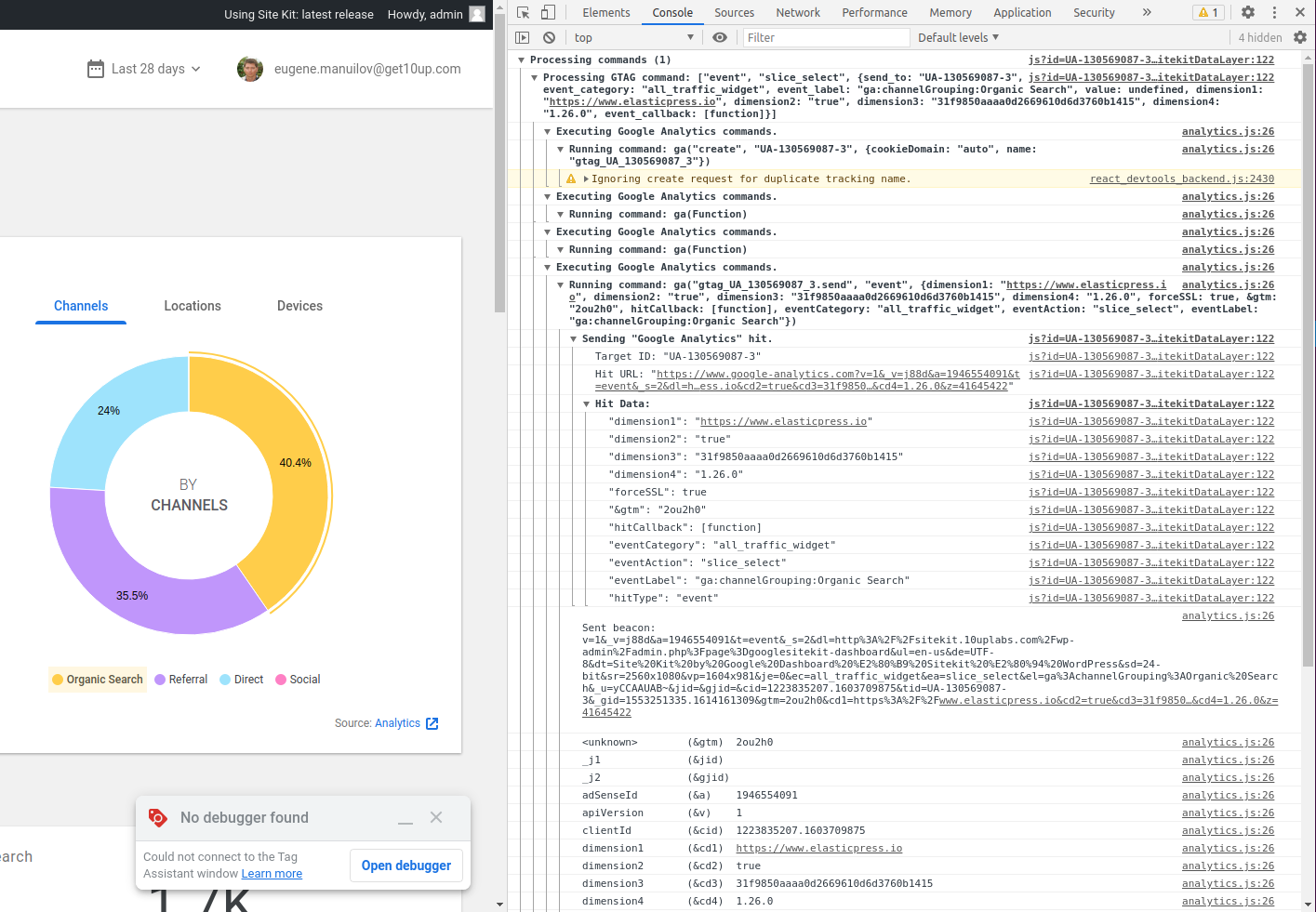1316x912 pixels.
Task: Open the DevTools three-dot customize menu
Action: tap(1274, 12)
